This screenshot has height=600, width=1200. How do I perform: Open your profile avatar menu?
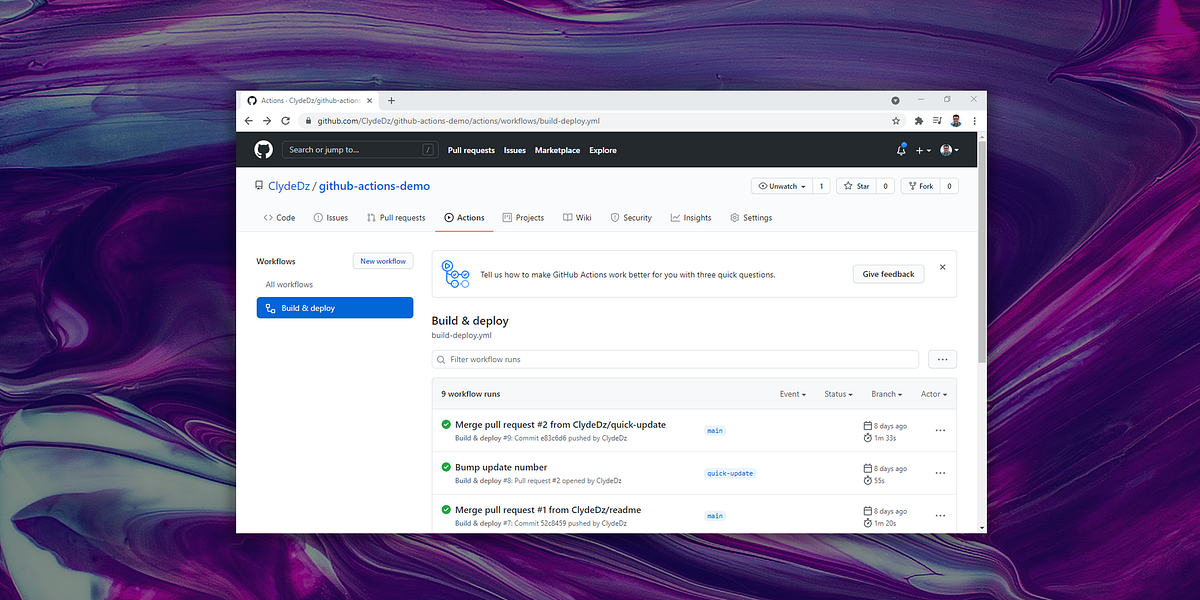pyautogui.click(x=948, y=150)
